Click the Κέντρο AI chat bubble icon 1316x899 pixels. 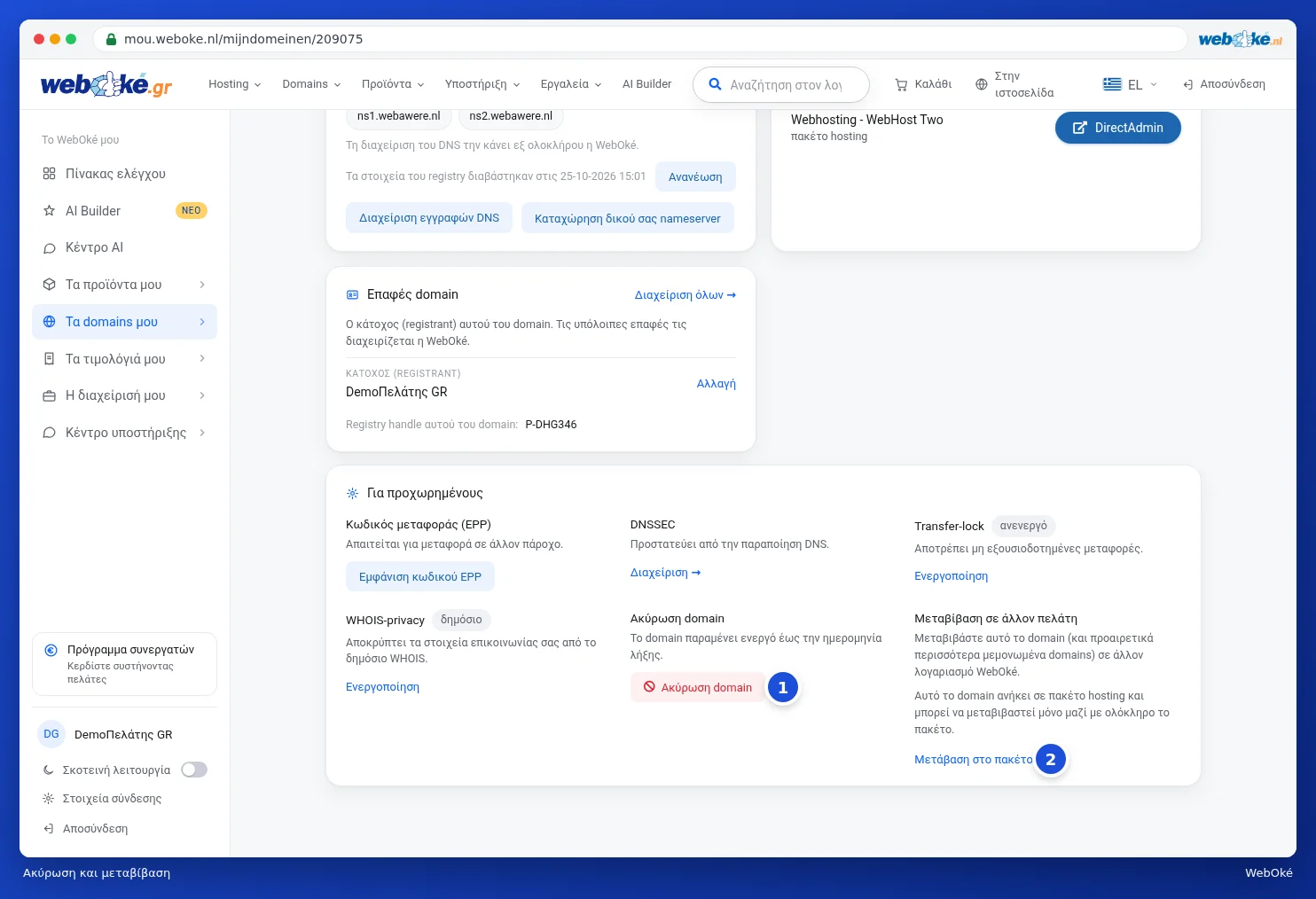50,248
